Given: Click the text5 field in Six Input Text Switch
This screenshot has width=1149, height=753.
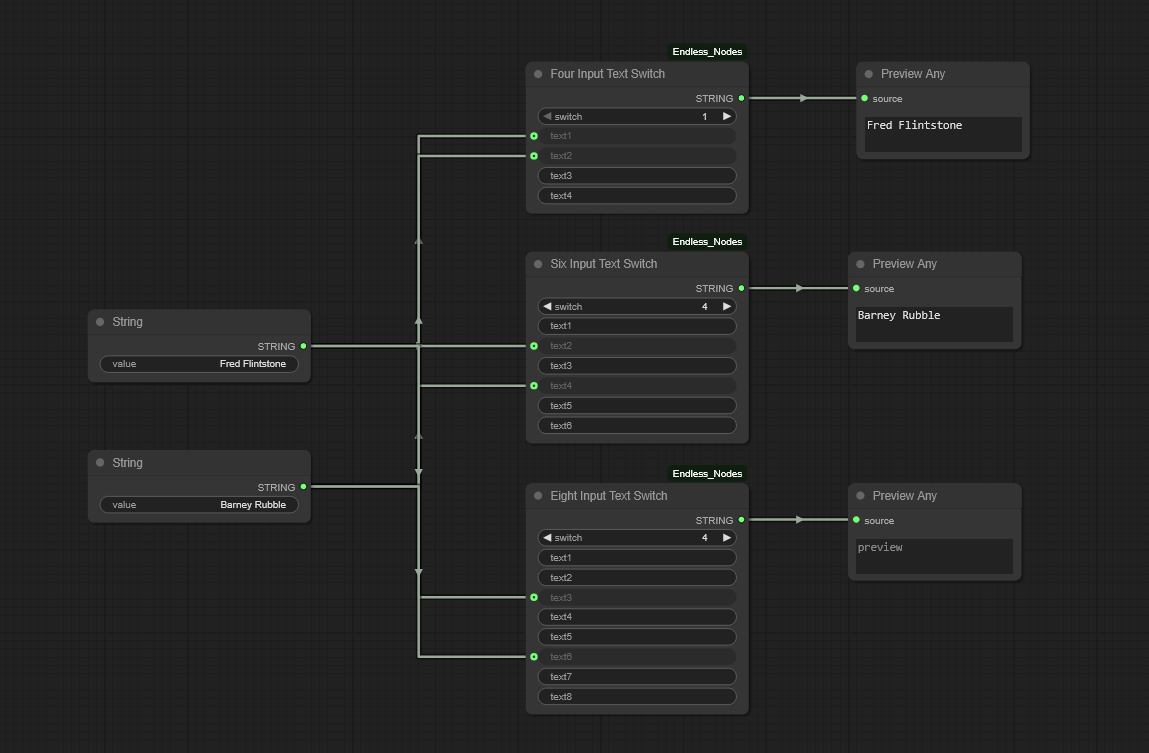Looking at the screenshot, I should [637, 406].
